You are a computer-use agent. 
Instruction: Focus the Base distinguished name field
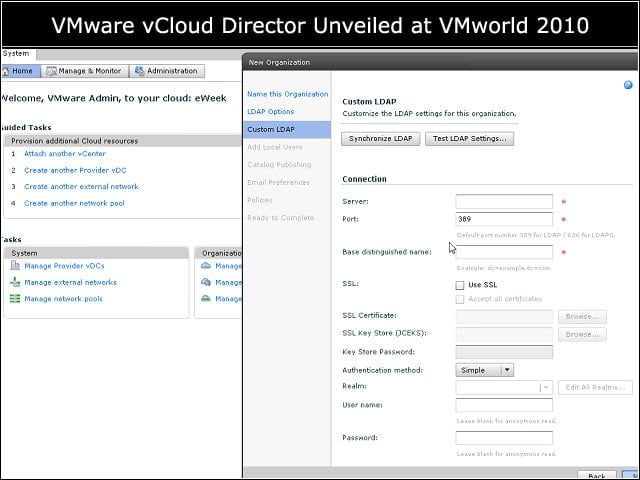tap(504, 252)
